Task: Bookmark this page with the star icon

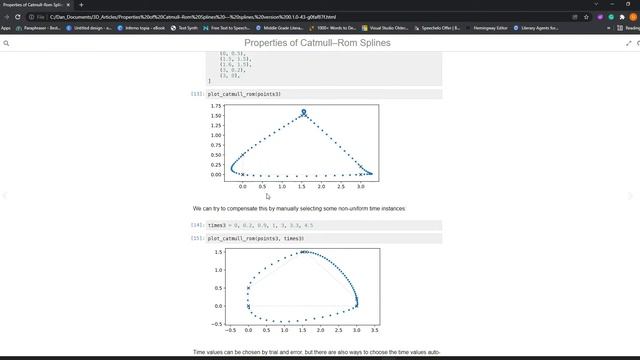Action: (x=586, y=17)
